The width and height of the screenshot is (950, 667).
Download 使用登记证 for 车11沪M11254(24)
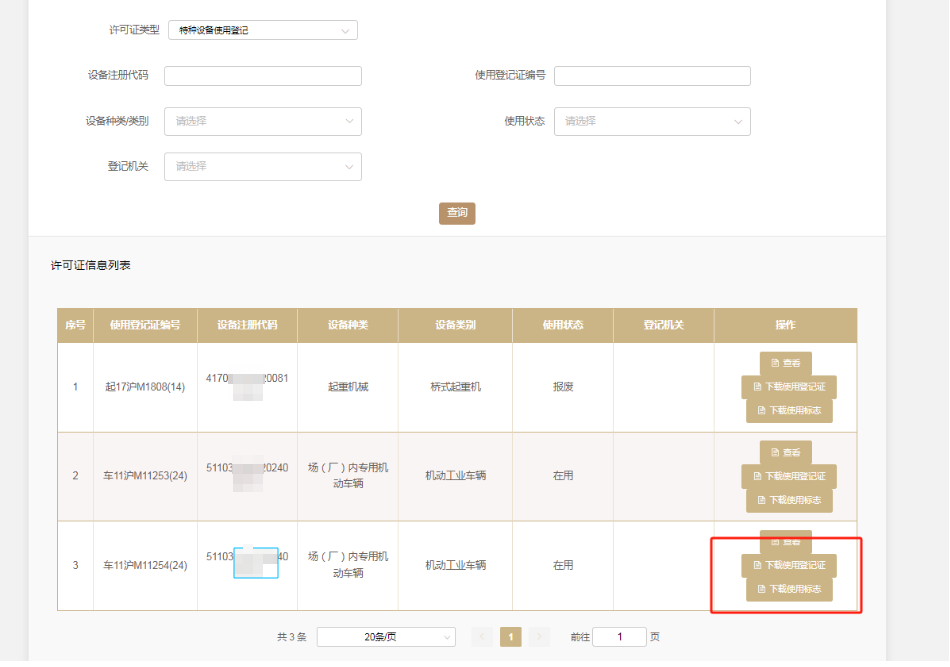(789, 566)
